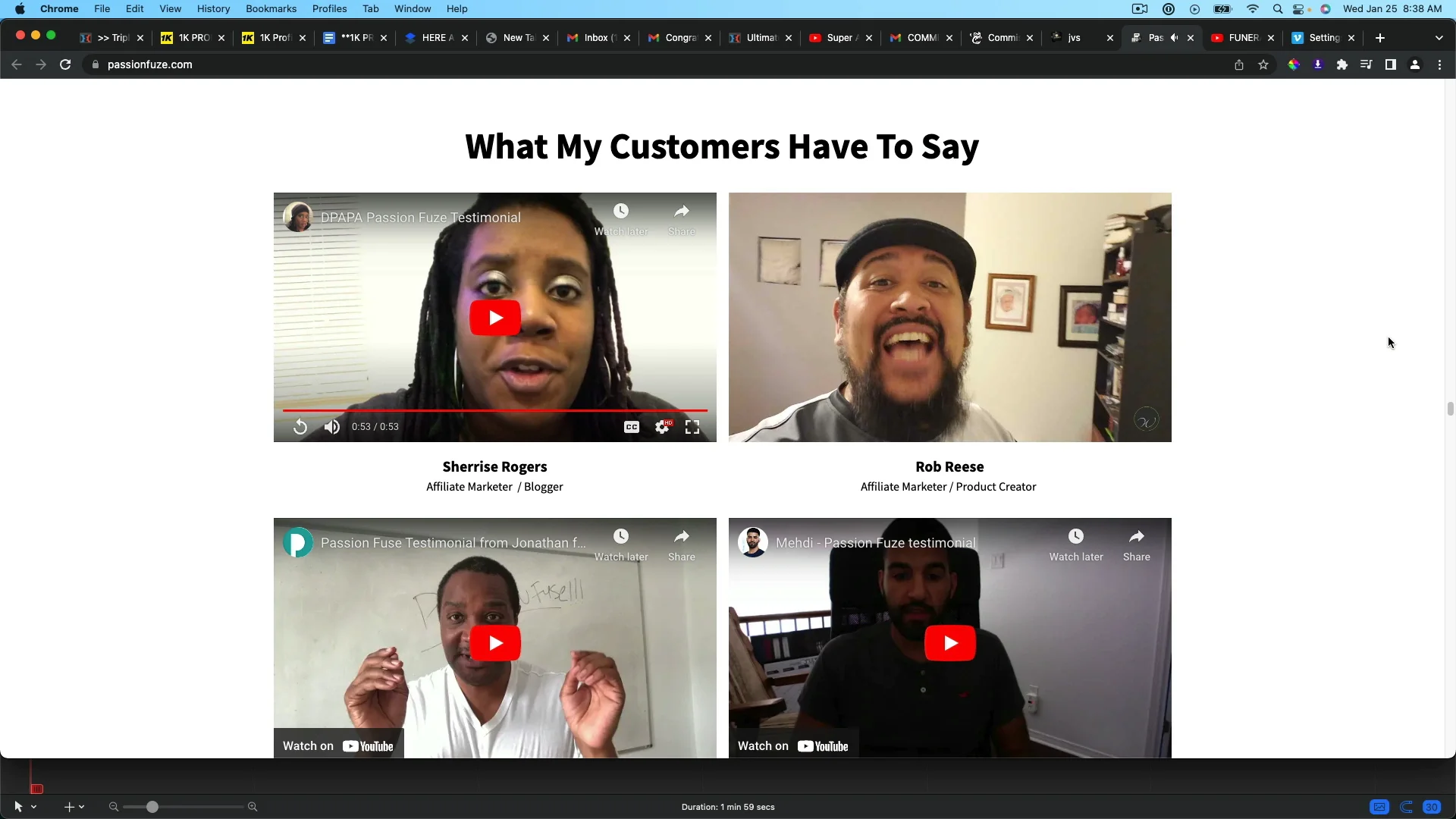
Task: Click the red playhead marker on the timeline
Action: pos(36,789)
